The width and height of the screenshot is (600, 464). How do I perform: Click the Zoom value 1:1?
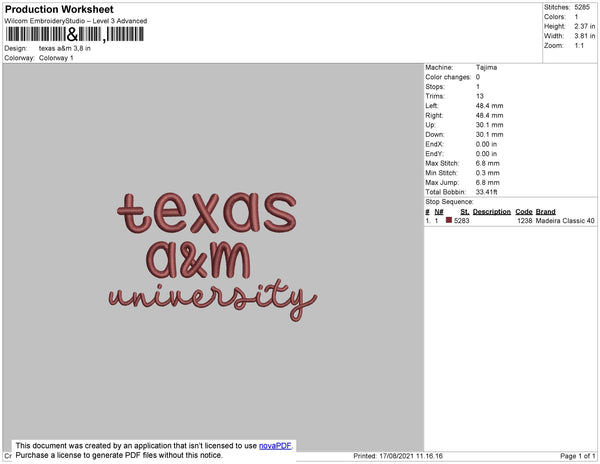[579, 46]
